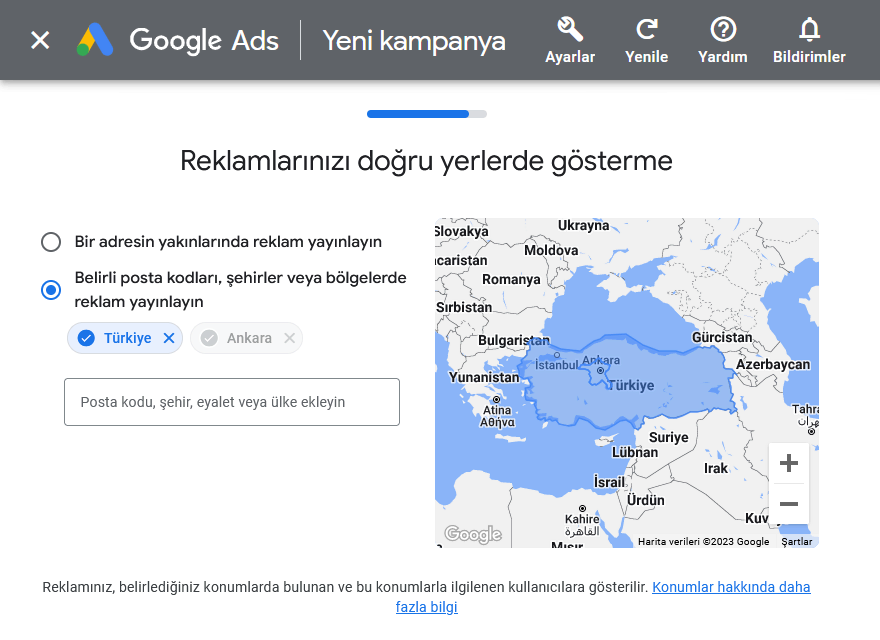Remove the Ankara location chip
Viewport: 880px width, 640px height.
pos(290,338)
